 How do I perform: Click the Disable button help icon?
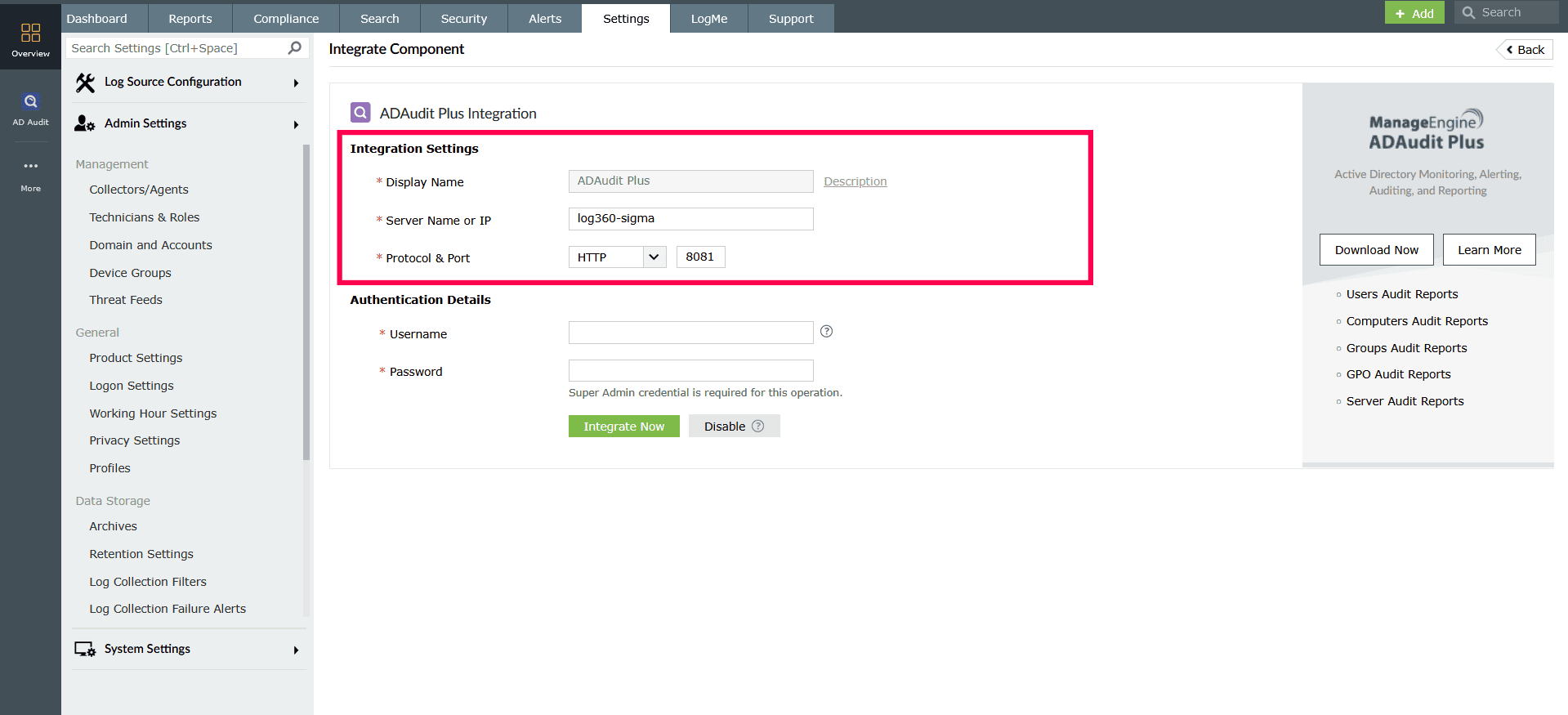pos(758,426)
